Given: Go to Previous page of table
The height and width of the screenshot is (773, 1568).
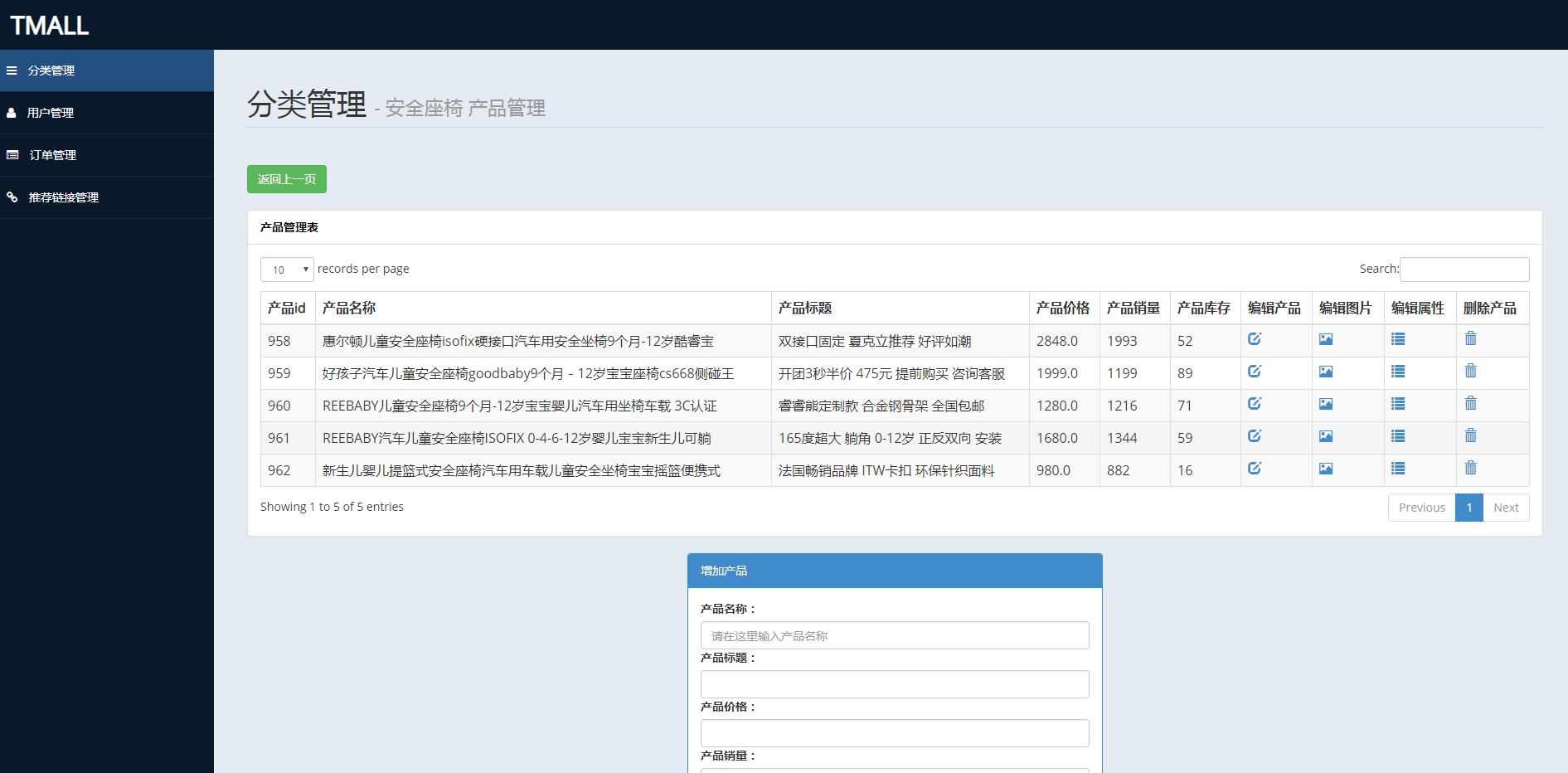Looking at the screenshot, I should pyautogui.click(x=1421, y=508).
